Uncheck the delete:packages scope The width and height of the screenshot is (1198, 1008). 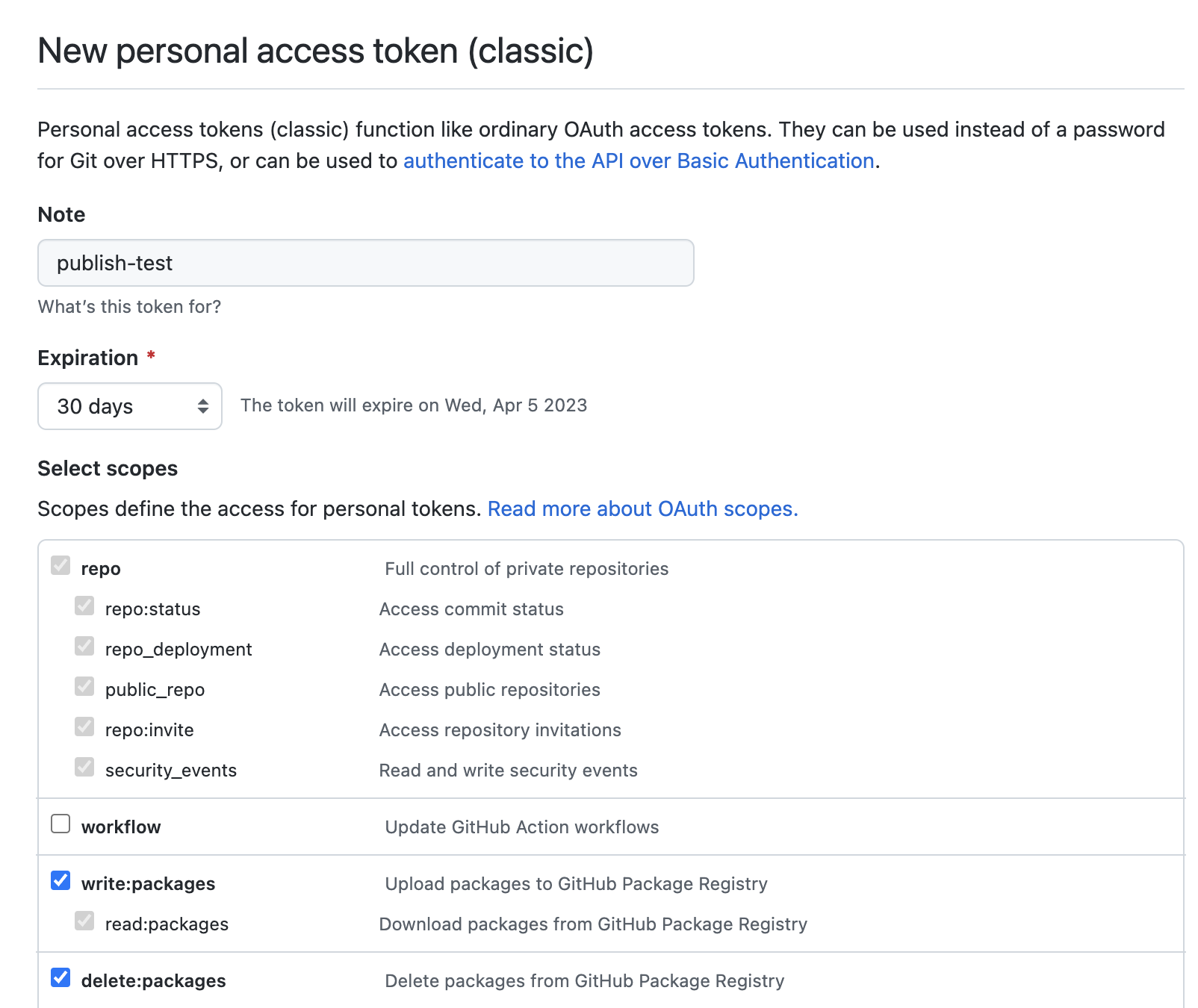(x=60, y=977)
